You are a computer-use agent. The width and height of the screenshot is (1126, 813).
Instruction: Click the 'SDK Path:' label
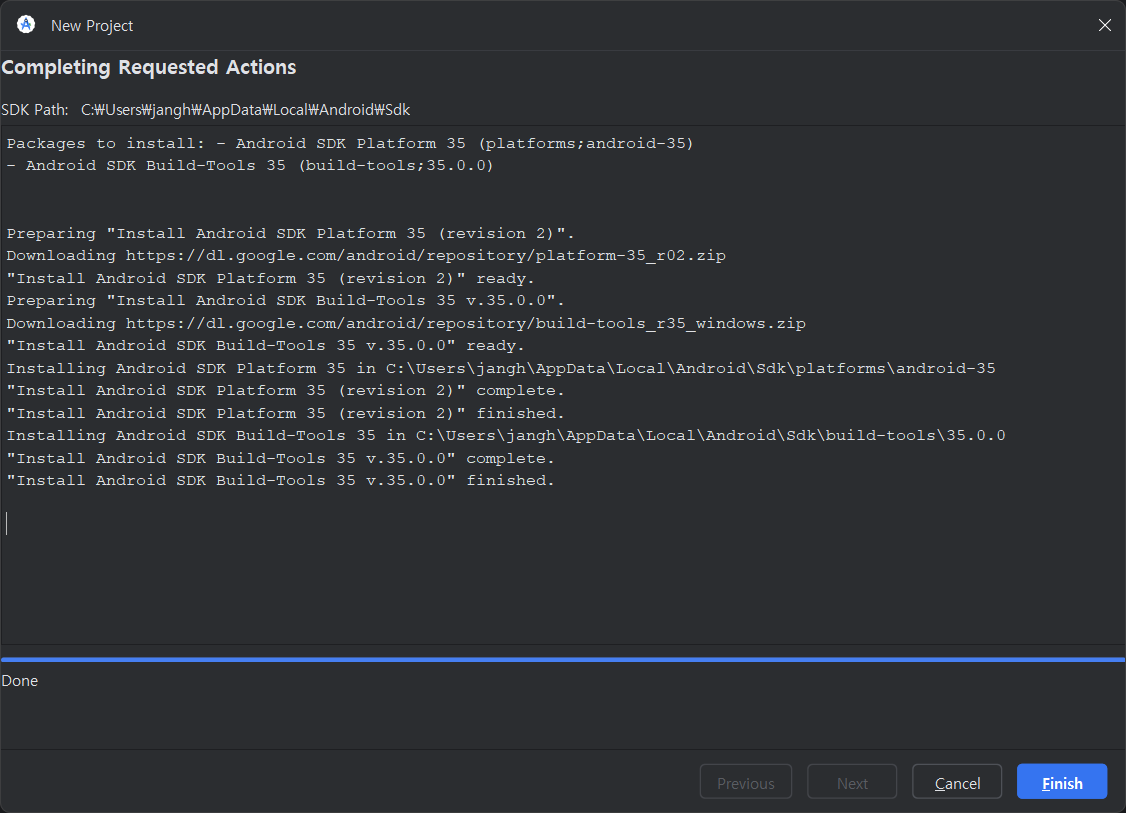coord(35,110)
